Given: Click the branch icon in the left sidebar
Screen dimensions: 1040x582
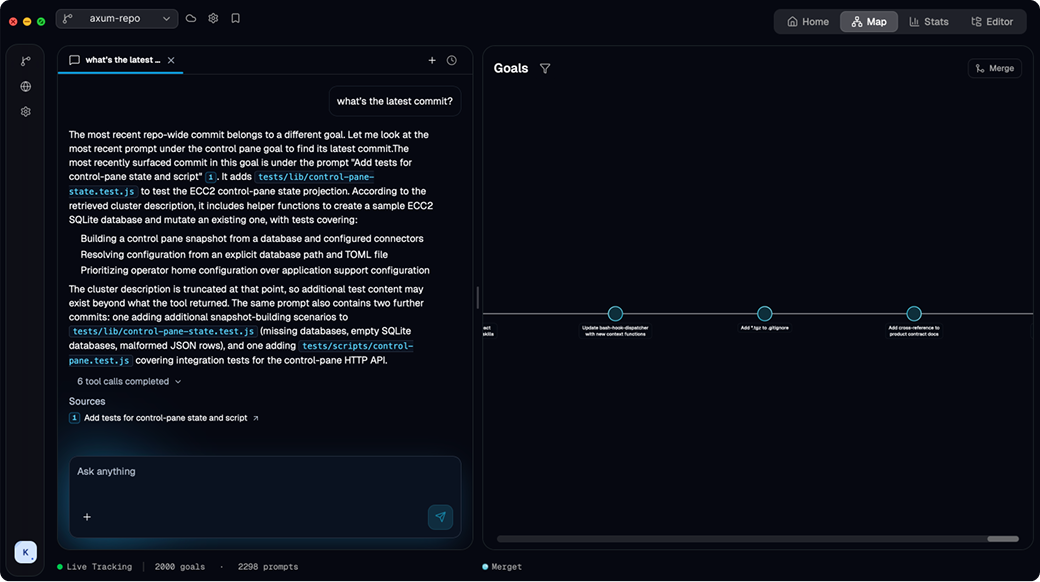Looking at the screenshot, I should click(26, 61).
